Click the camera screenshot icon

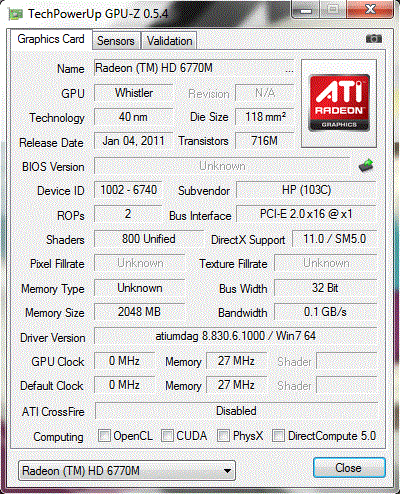pyautogui.click(x=374, y=39)
